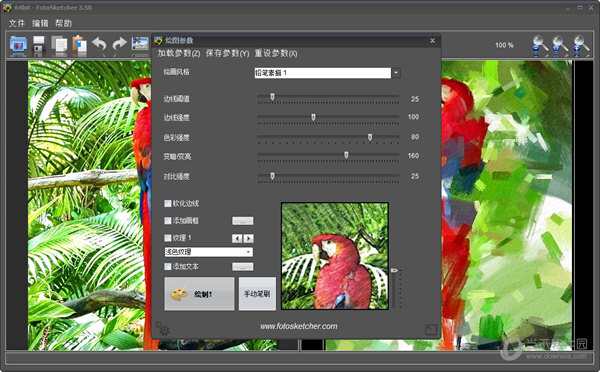The height and width of the screenshot is (372, 600).
Task: Click the drawing style text field
Action: (x=323, y=73)
